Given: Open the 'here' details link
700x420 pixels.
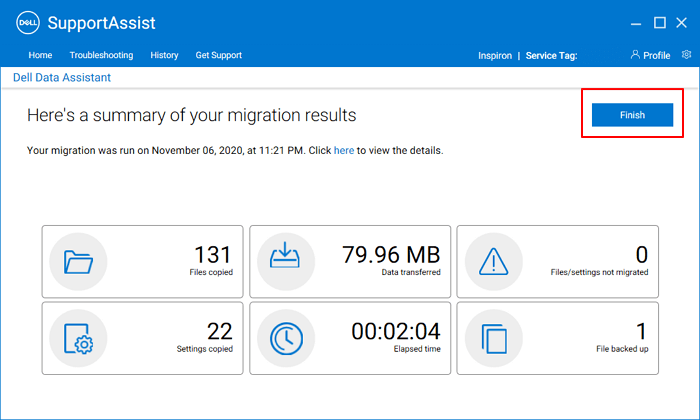Looking at the screenshot, I should (343, 151).
